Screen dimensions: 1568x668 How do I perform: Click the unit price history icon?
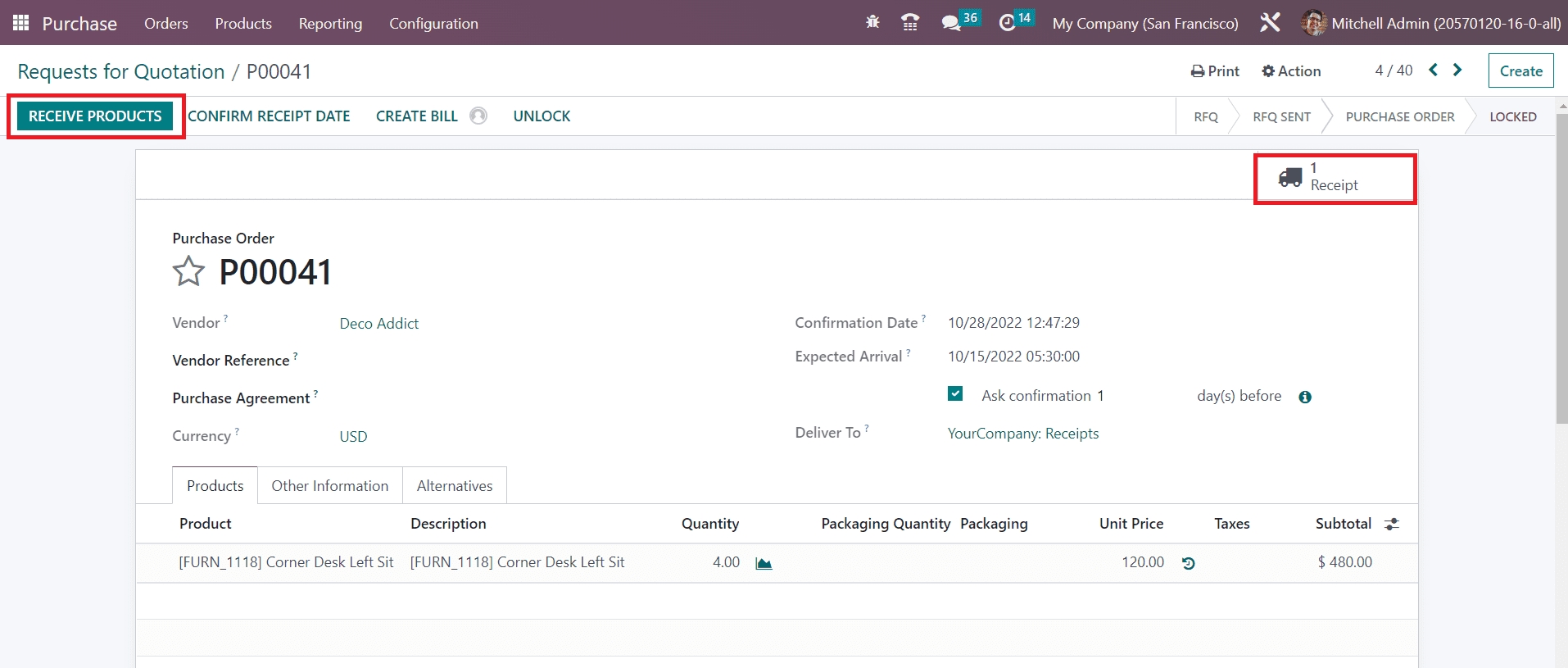click(x=1189, y=563)
